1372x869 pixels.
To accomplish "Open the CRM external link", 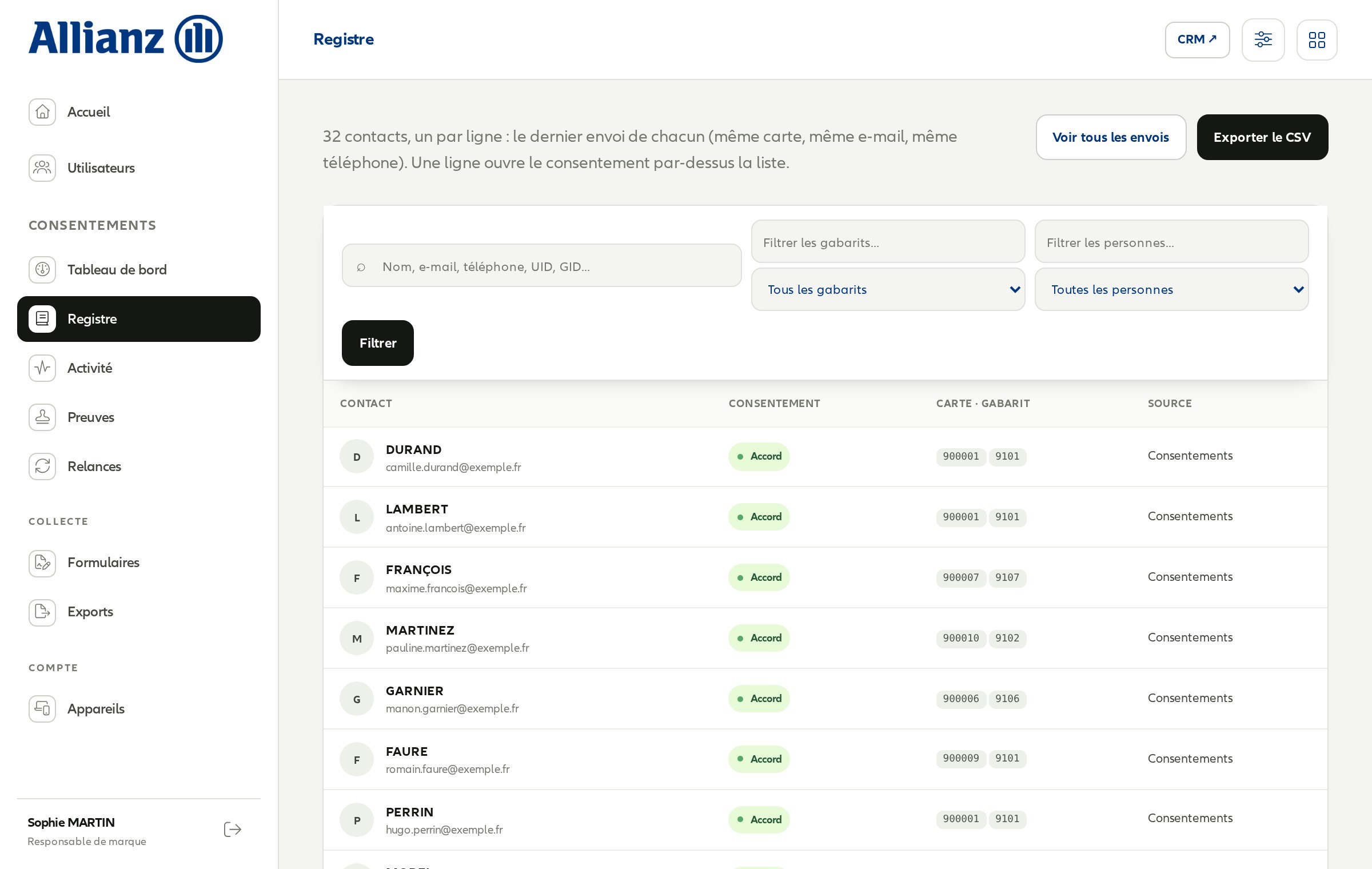I will pos(1198,40).
